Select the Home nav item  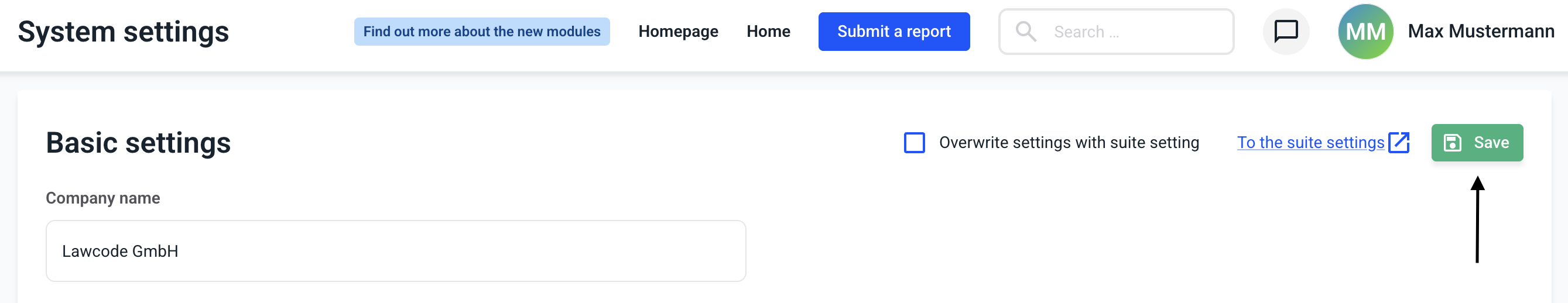pyautogui.click(x=768, y=32)
